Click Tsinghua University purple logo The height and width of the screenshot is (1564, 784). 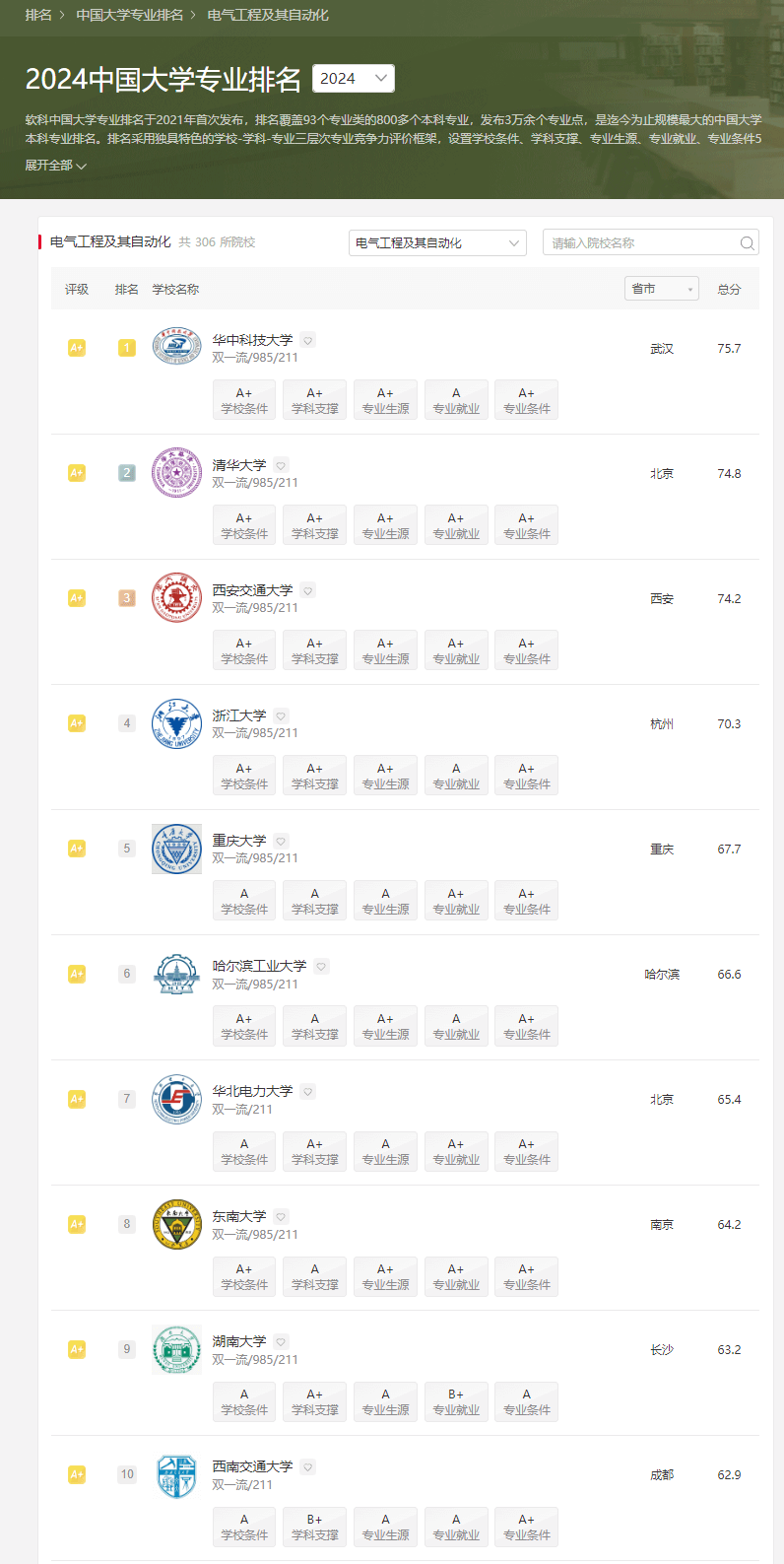pyautogui.click(x=176, y=472)
